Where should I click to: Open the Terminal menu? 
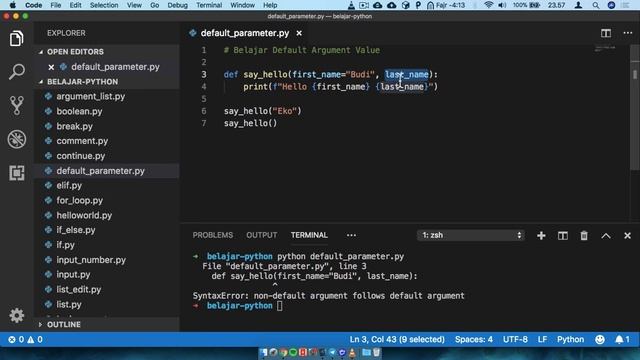209,5
